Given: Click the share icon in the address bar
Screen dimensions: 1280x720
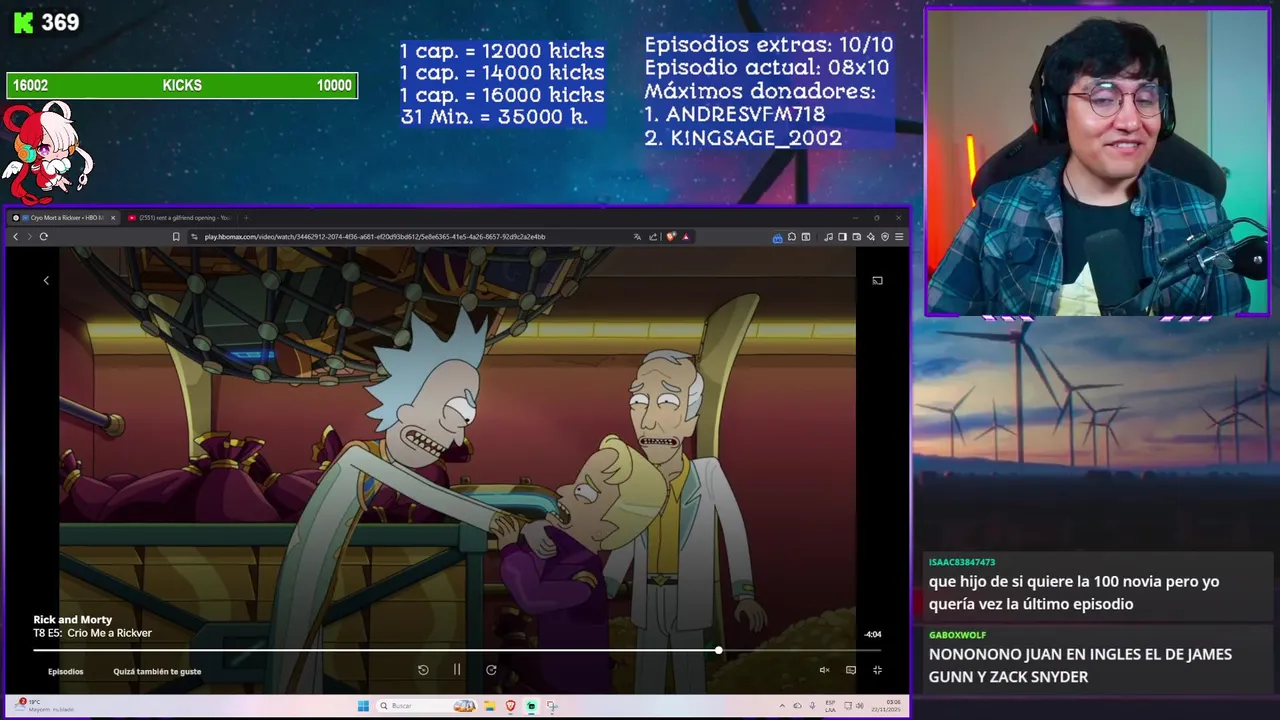Looking at the screenshot, I should (x=653, y=237).
